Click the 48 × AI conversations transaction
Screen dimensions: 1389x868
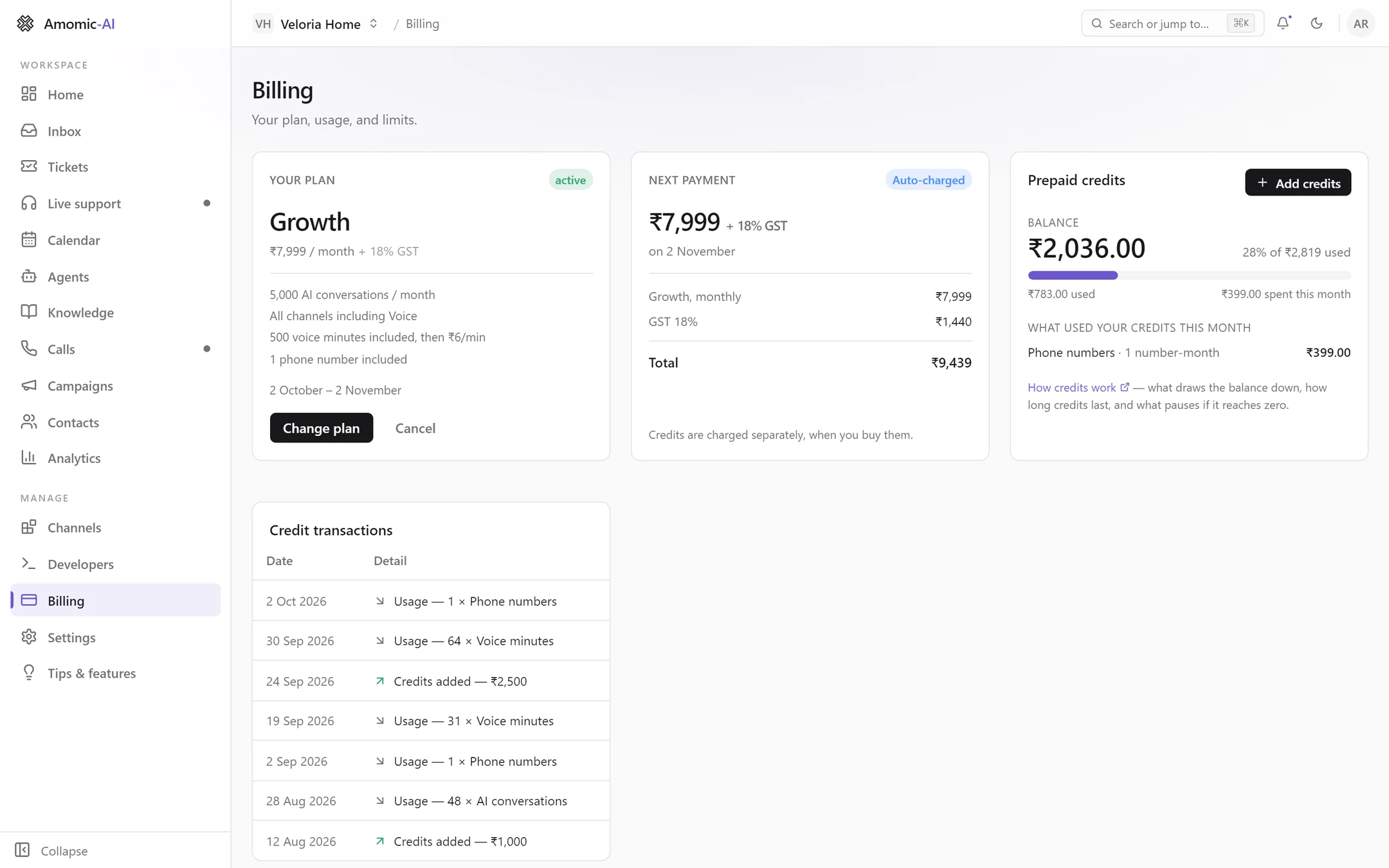[431, 800]
